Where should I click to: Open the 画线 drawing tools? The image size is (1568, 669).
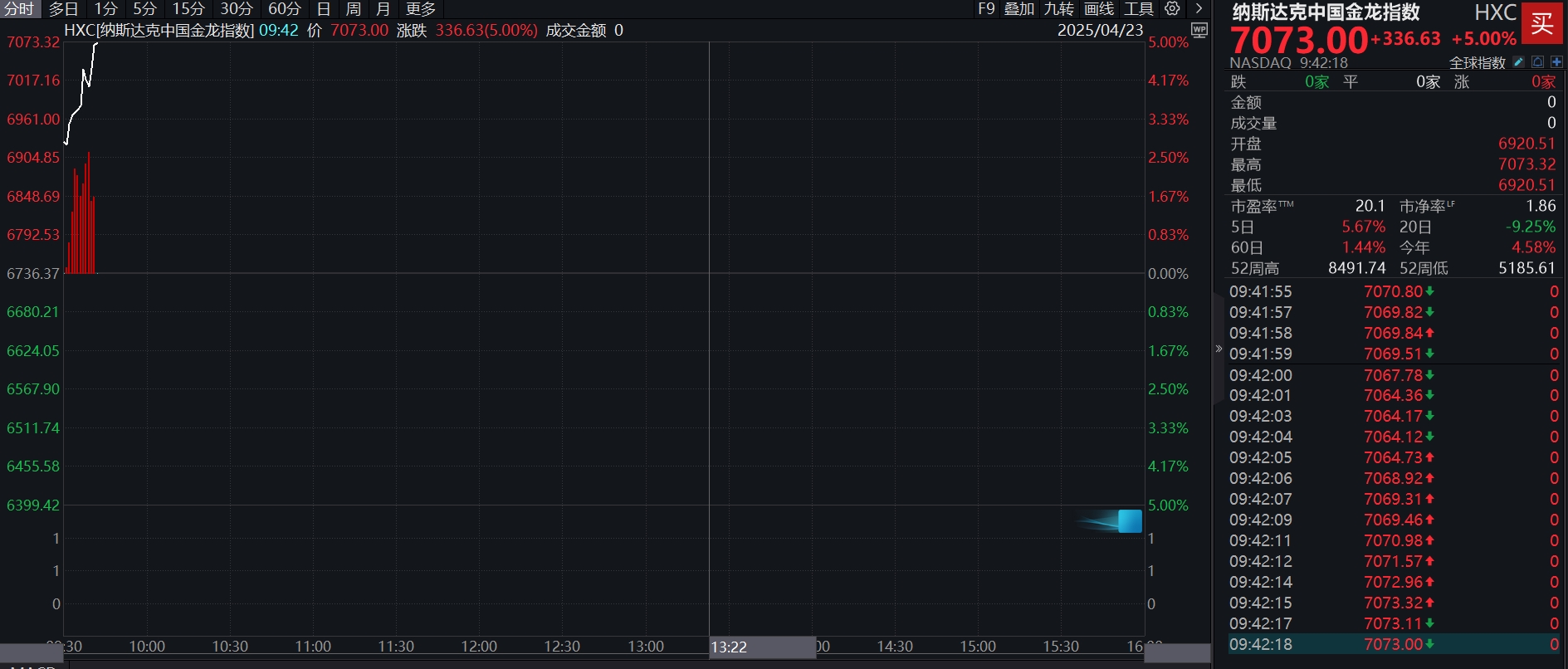[1099, 9]
